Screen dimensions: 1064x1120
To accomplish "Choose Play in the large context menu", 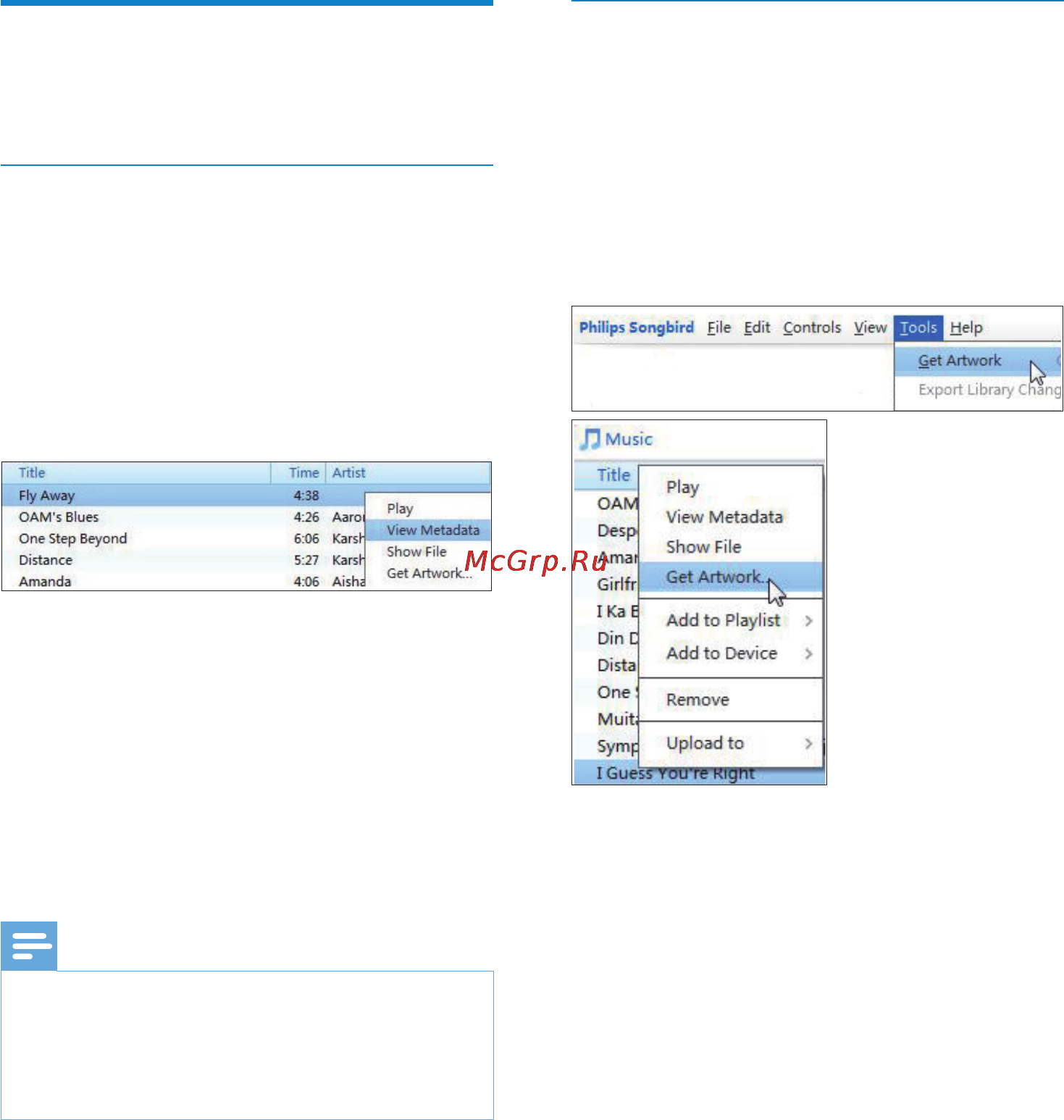I will click(x=682, y=487).
